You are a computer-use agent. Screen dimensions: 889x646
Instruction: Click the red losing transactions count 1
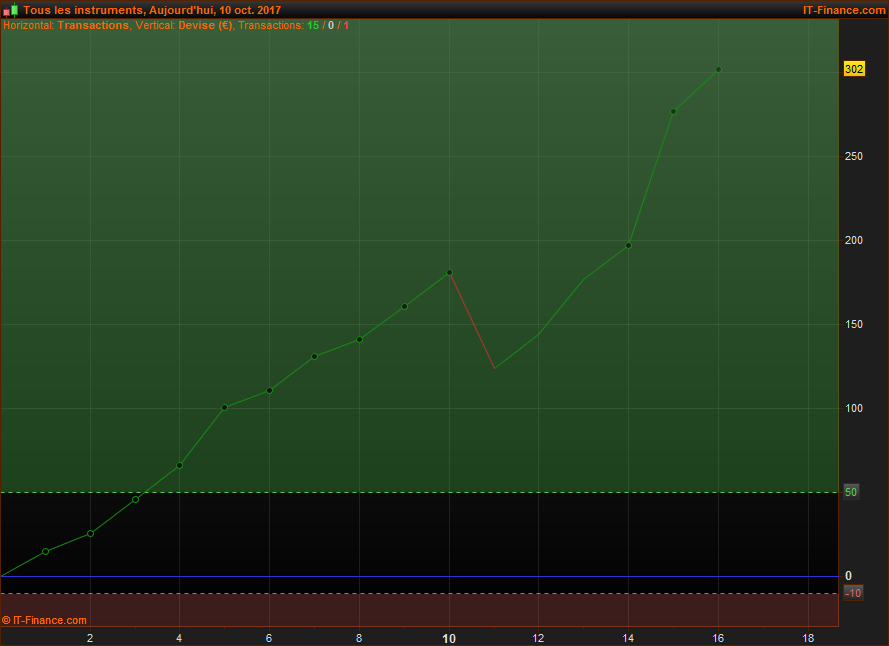click(x=346, y=26)
